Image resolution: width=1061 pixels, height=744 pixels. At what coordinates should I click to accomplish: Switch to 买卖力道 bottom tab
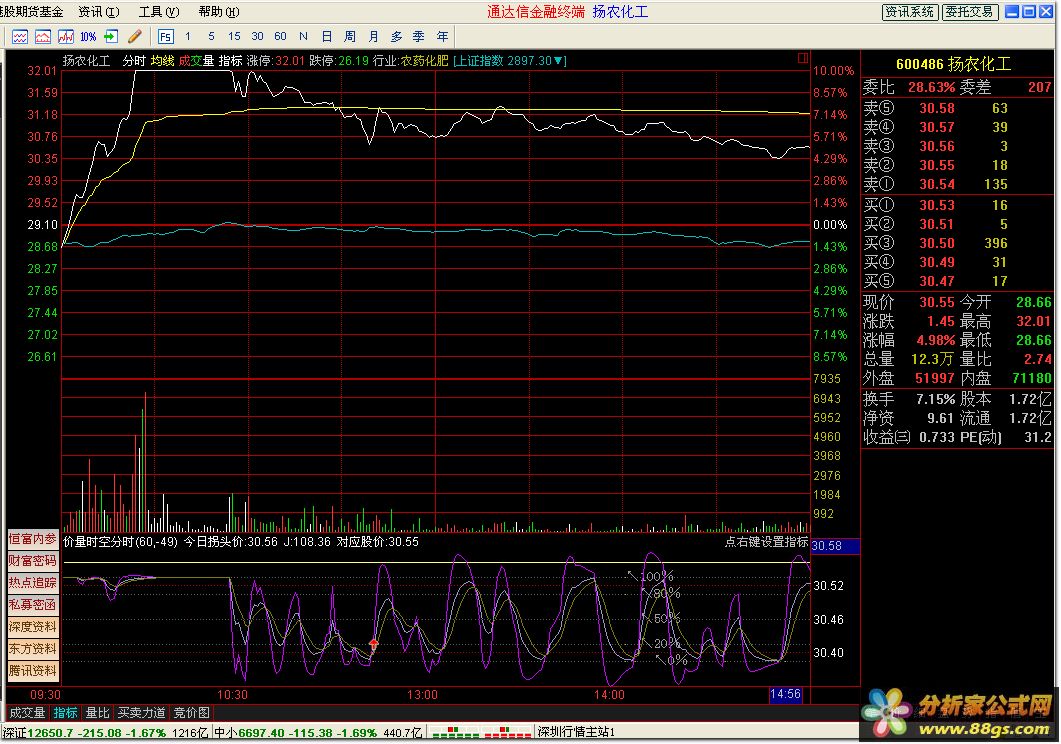click(x=141, y=713)
